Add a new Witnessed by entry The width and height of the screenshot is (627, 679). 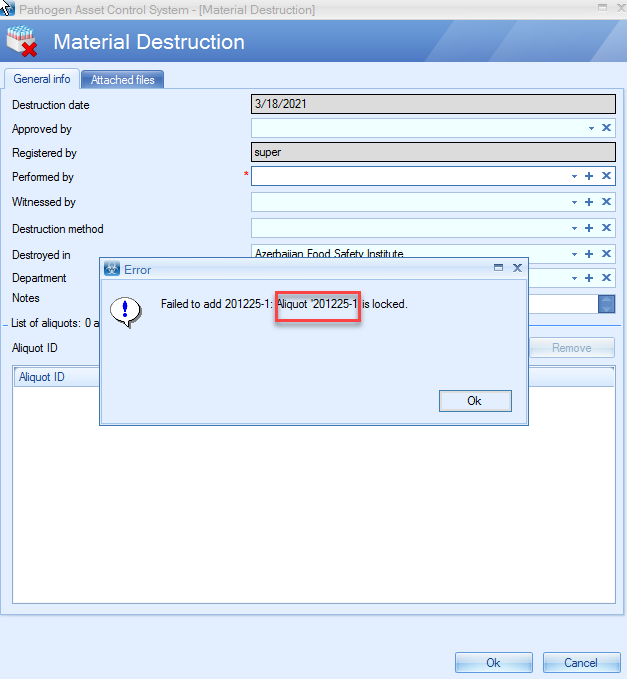tap(590, 202)
